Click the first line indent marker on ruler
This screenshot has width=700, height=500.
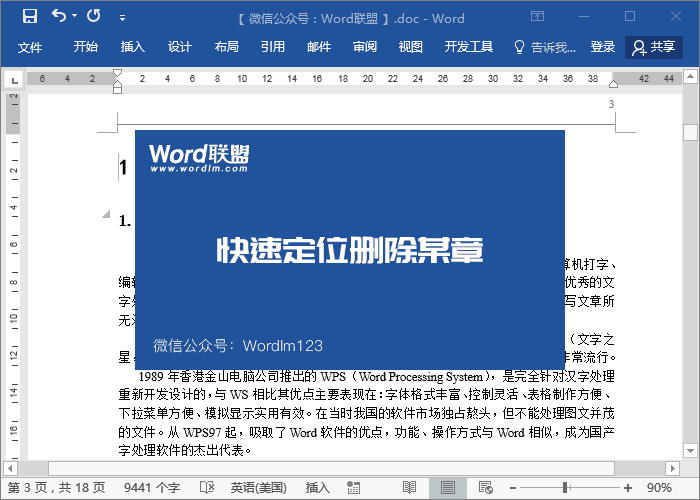click(x=117, y=73)
